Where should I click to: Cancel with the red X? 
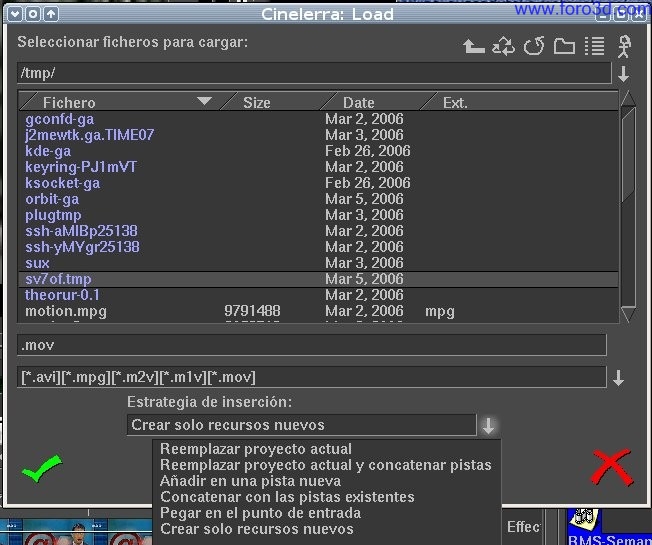612,467
